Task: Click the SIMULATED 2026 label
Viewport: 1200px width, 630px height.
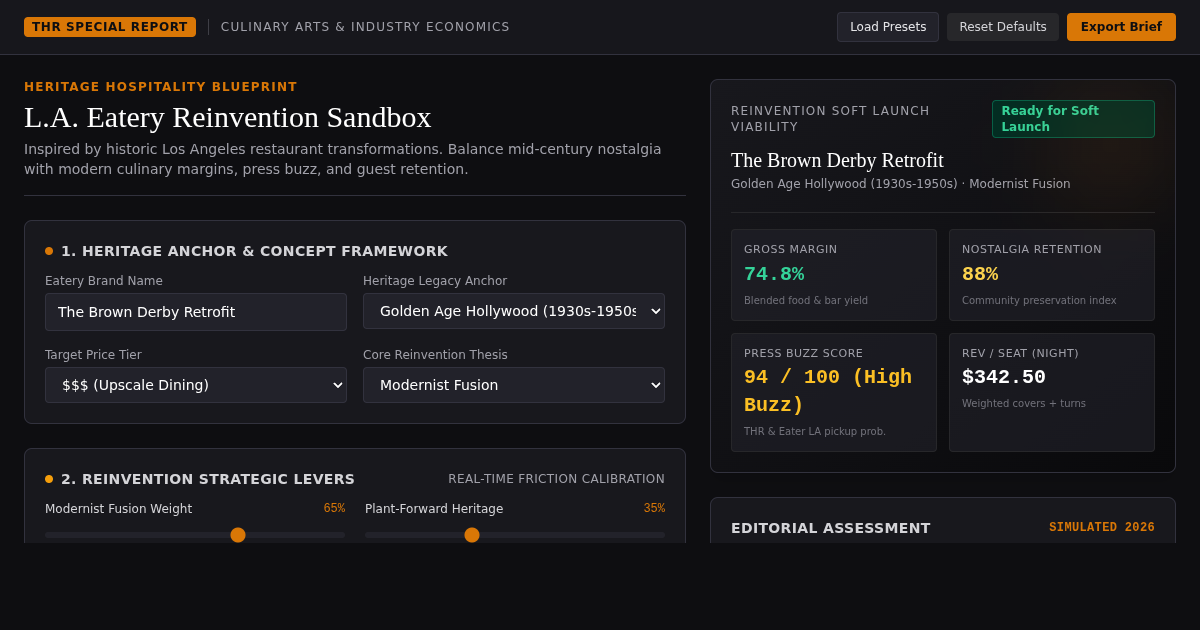Action: pos(1102,527)
